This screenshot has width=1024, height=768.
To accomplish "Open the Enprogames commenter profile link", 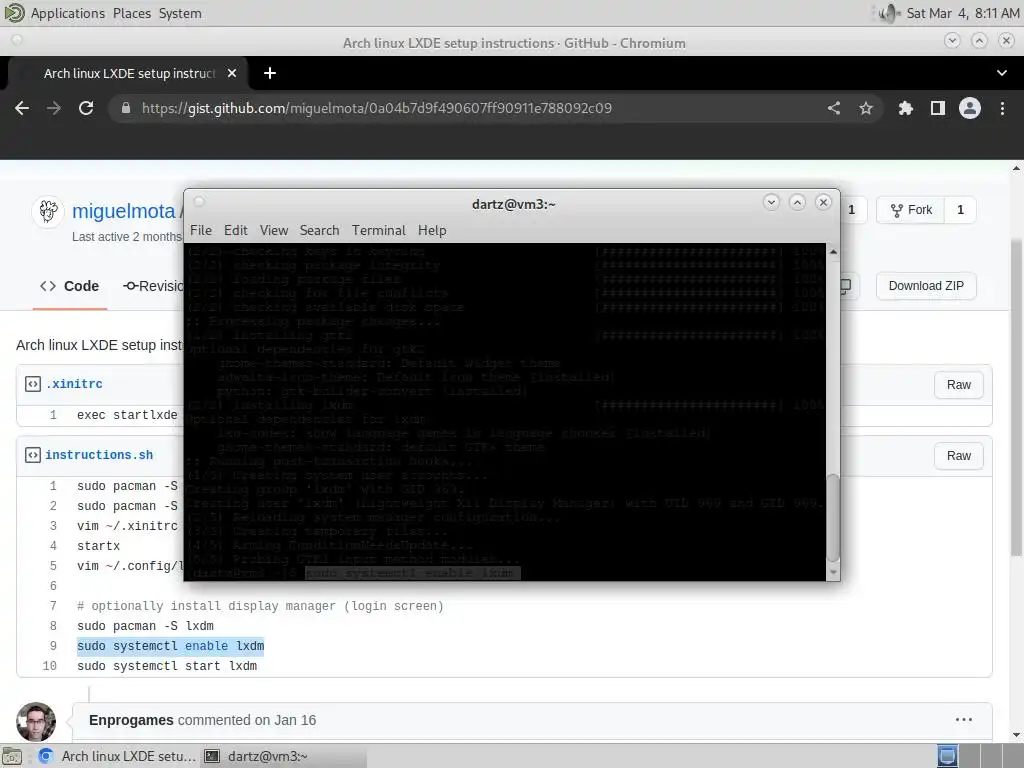I will coord(131,720).
